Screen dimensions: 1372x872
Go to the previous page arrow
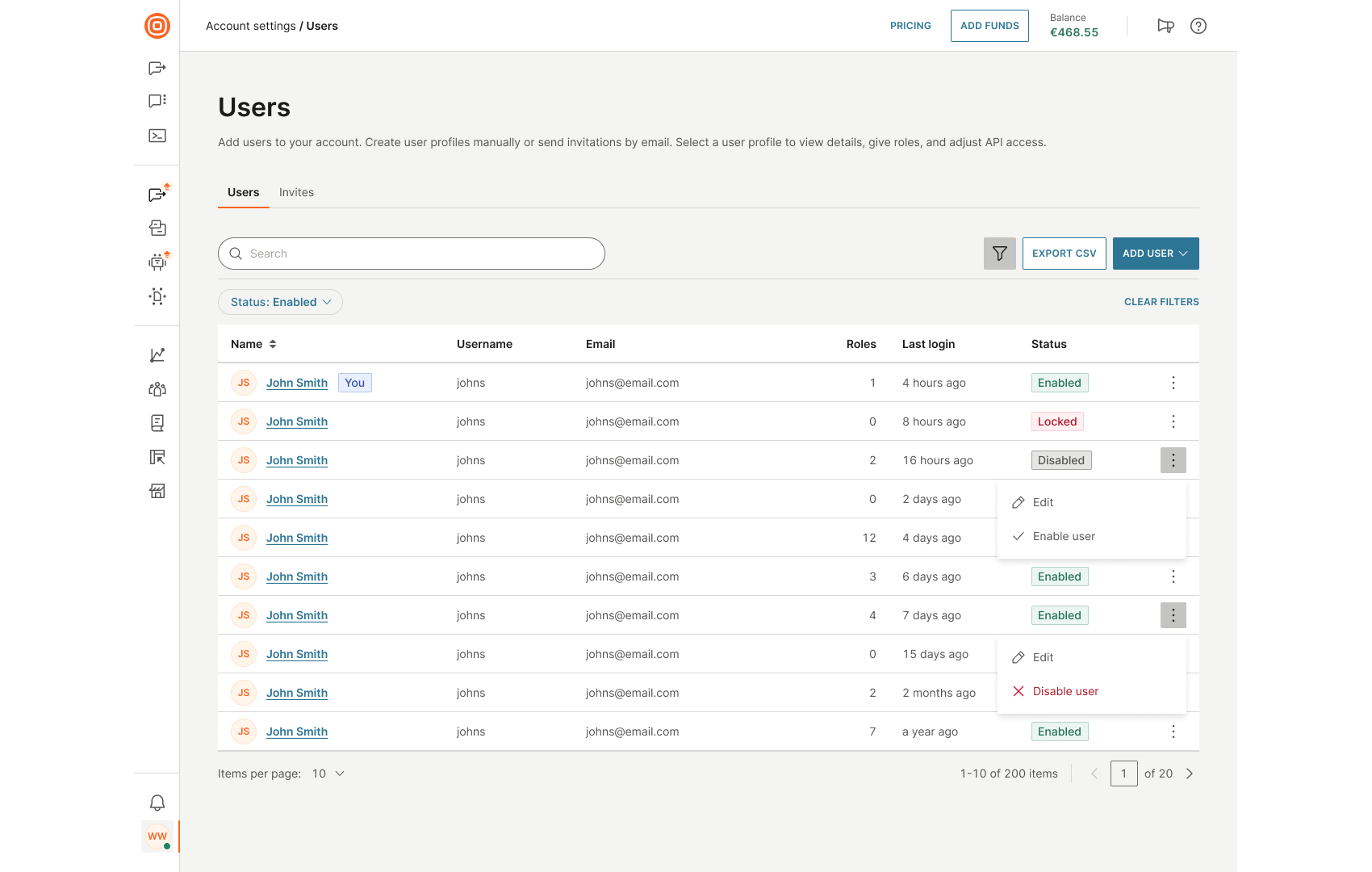[x=1094, y=773]
